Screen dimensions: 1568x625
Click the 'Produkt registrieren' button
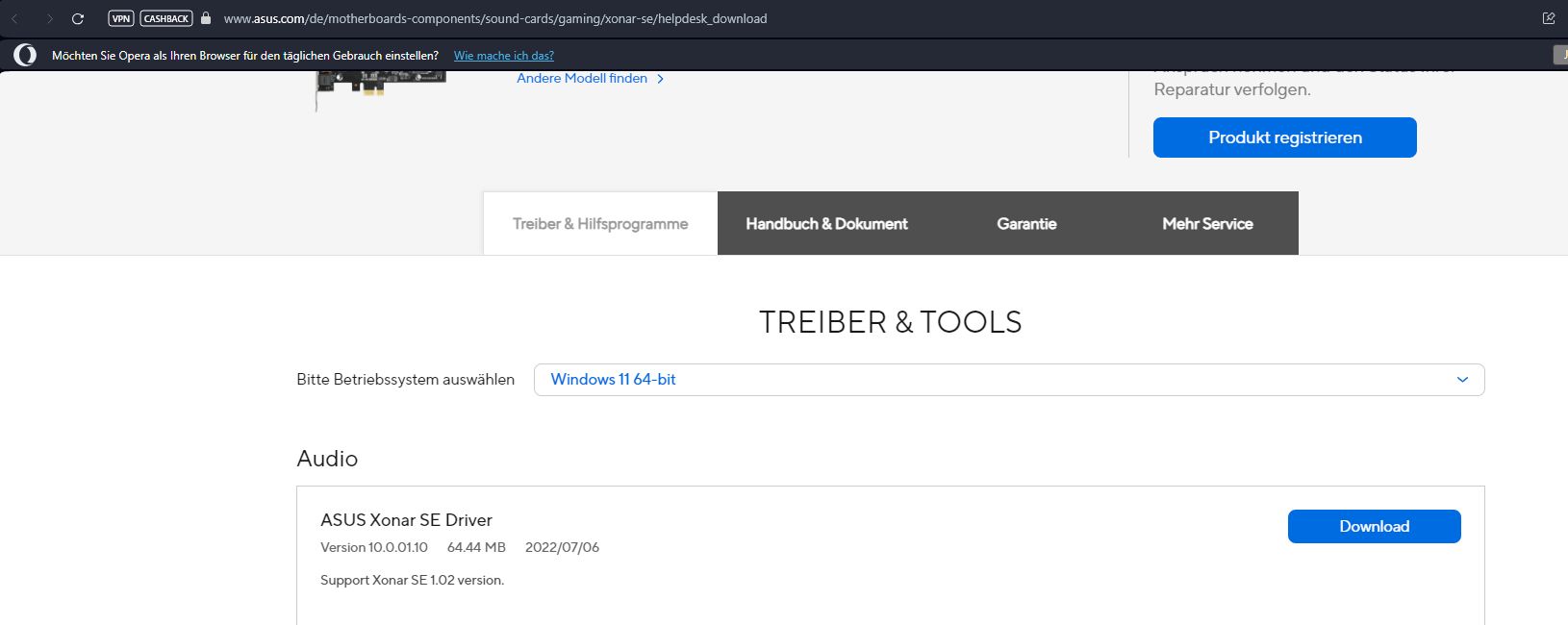[1285, 137]
